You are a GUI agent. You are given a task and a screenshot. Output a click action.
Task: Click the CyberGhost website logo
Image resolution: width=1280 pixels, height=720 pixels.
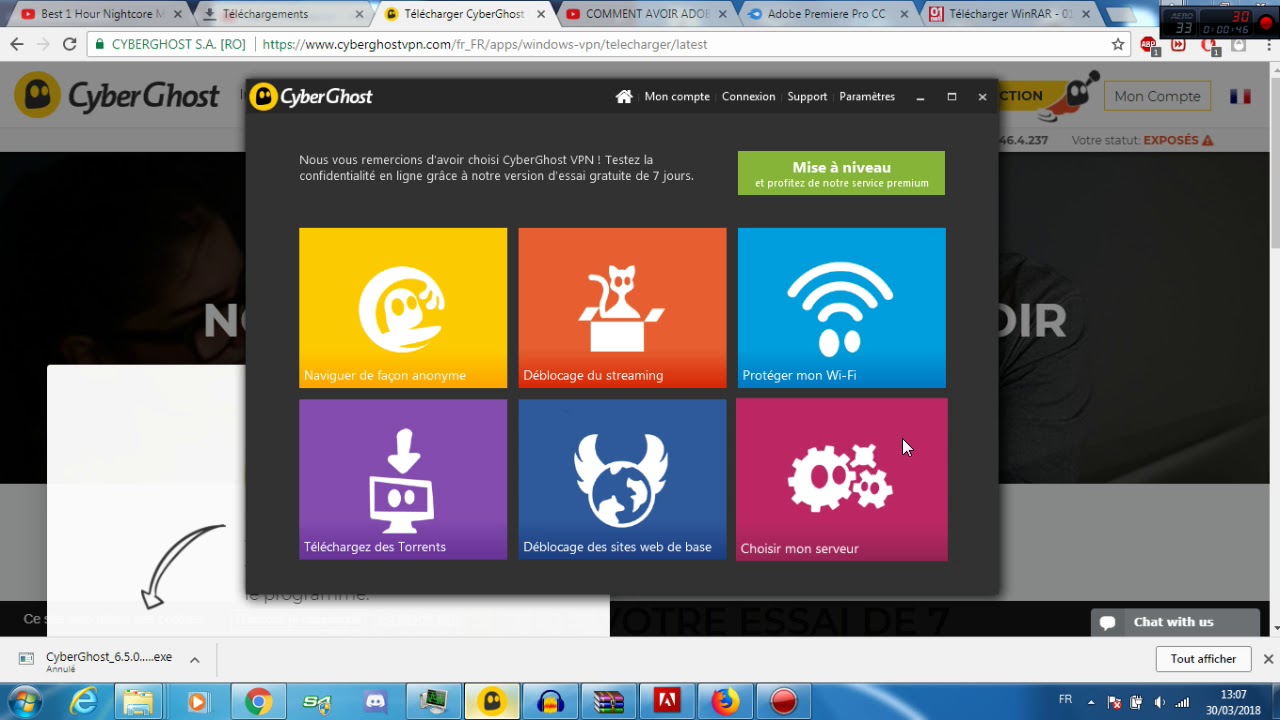point(117,96)
